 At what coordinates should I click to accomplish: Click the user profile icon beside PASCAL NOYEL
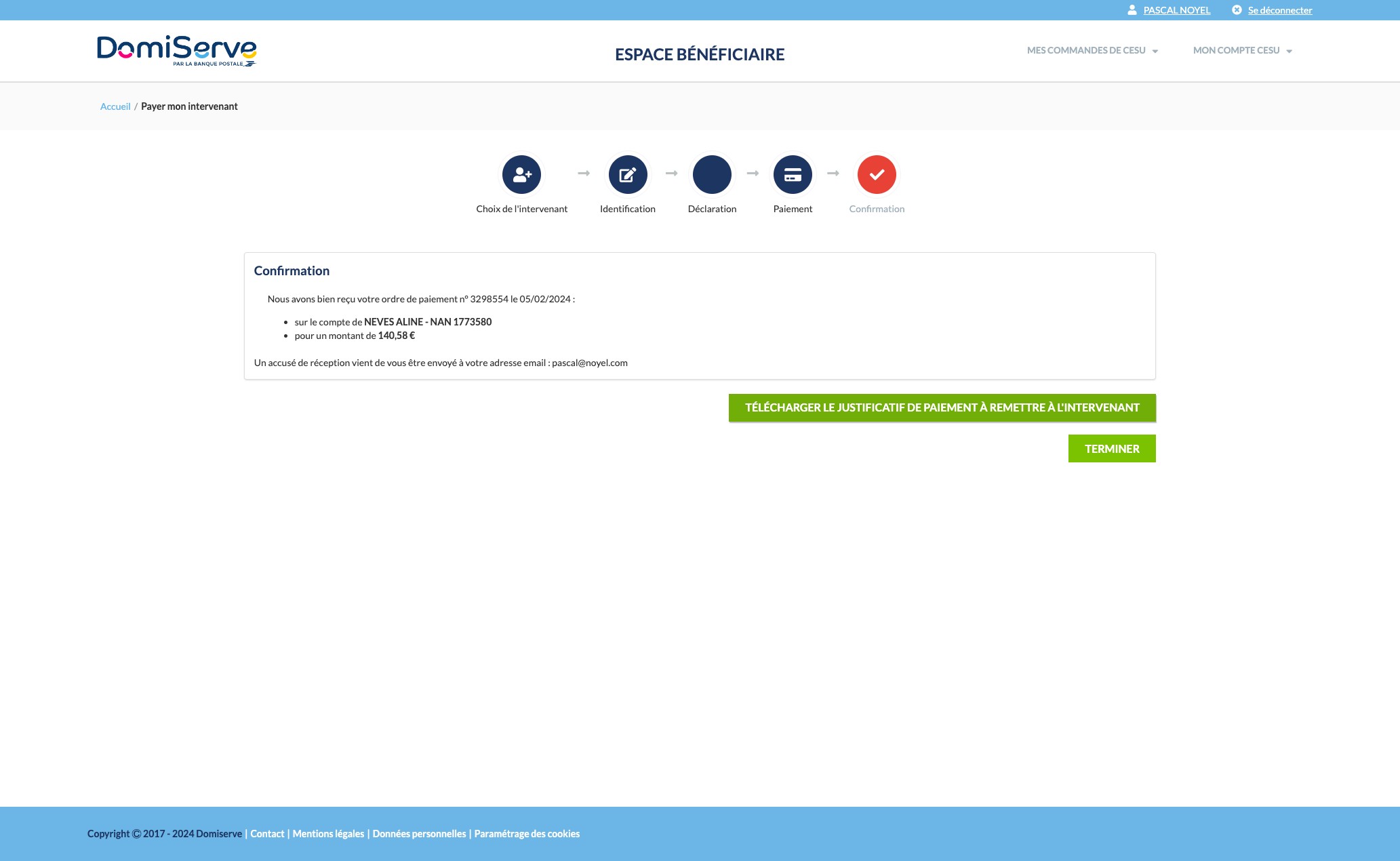(1132, 10)
